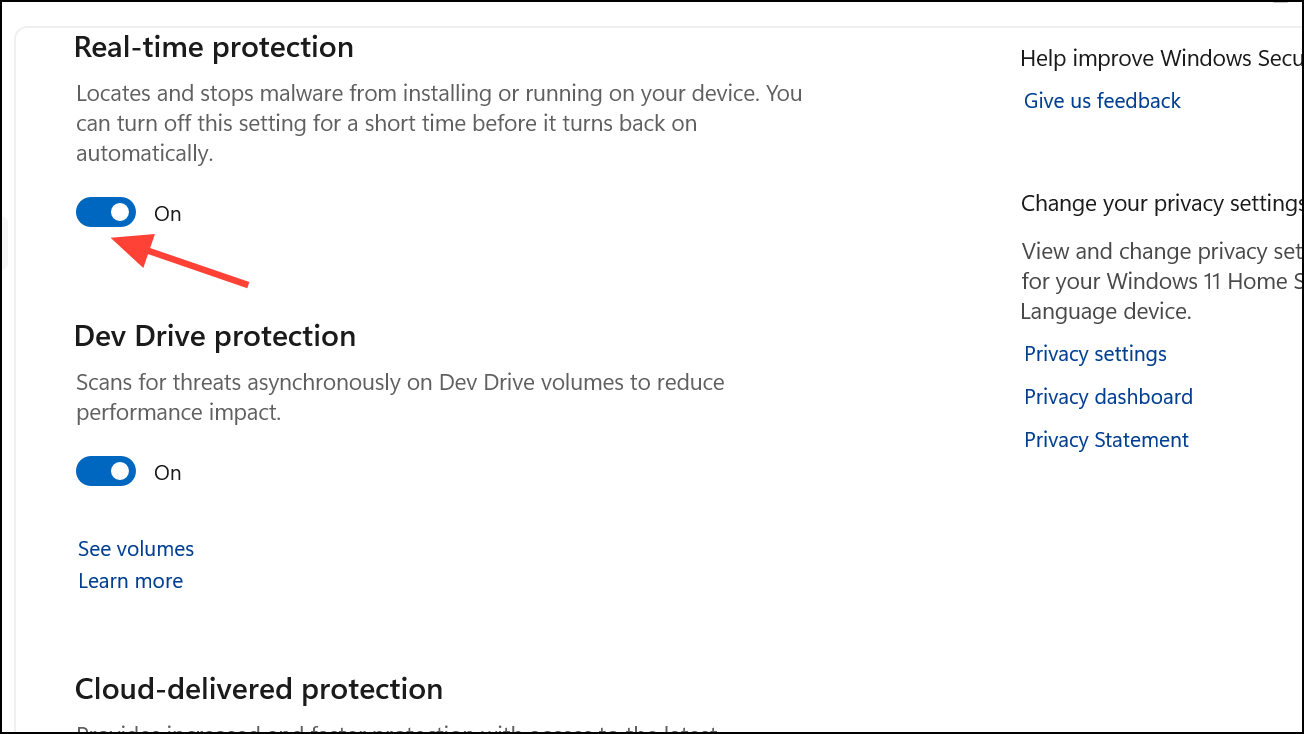Click Learn more under Dev Drive protection

click(130, 580)
